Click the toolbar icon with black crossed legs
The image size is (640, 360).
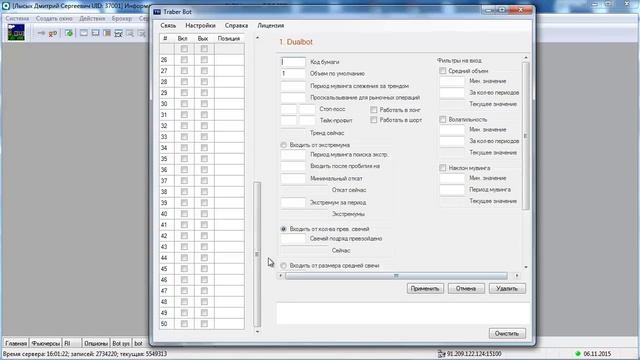coord(118,33)
